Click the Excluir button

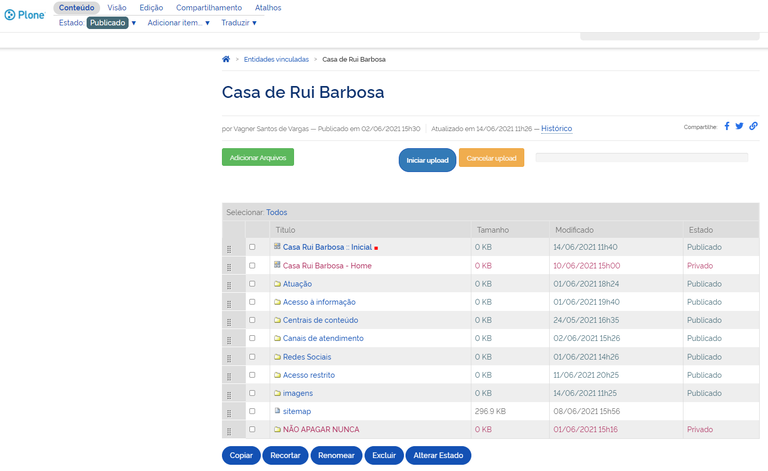click(x=384, y=455)
